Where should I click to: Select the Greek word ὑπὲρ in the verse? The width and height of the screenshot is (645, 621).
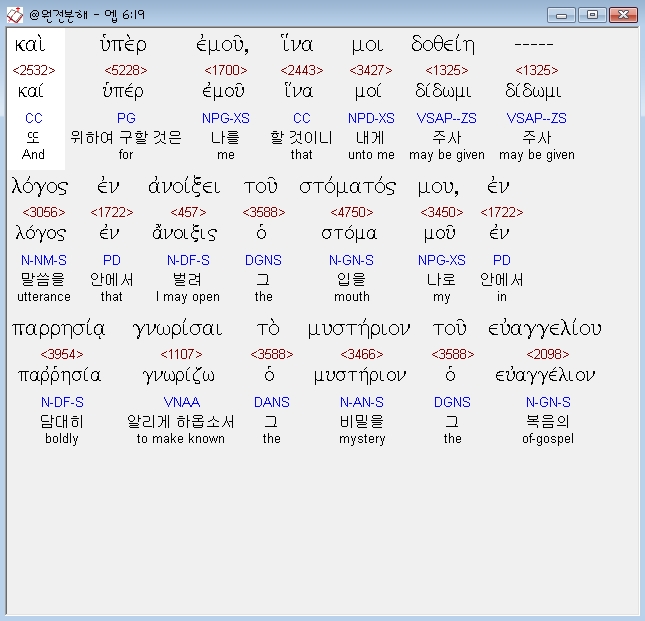click(x=123, y=44)
